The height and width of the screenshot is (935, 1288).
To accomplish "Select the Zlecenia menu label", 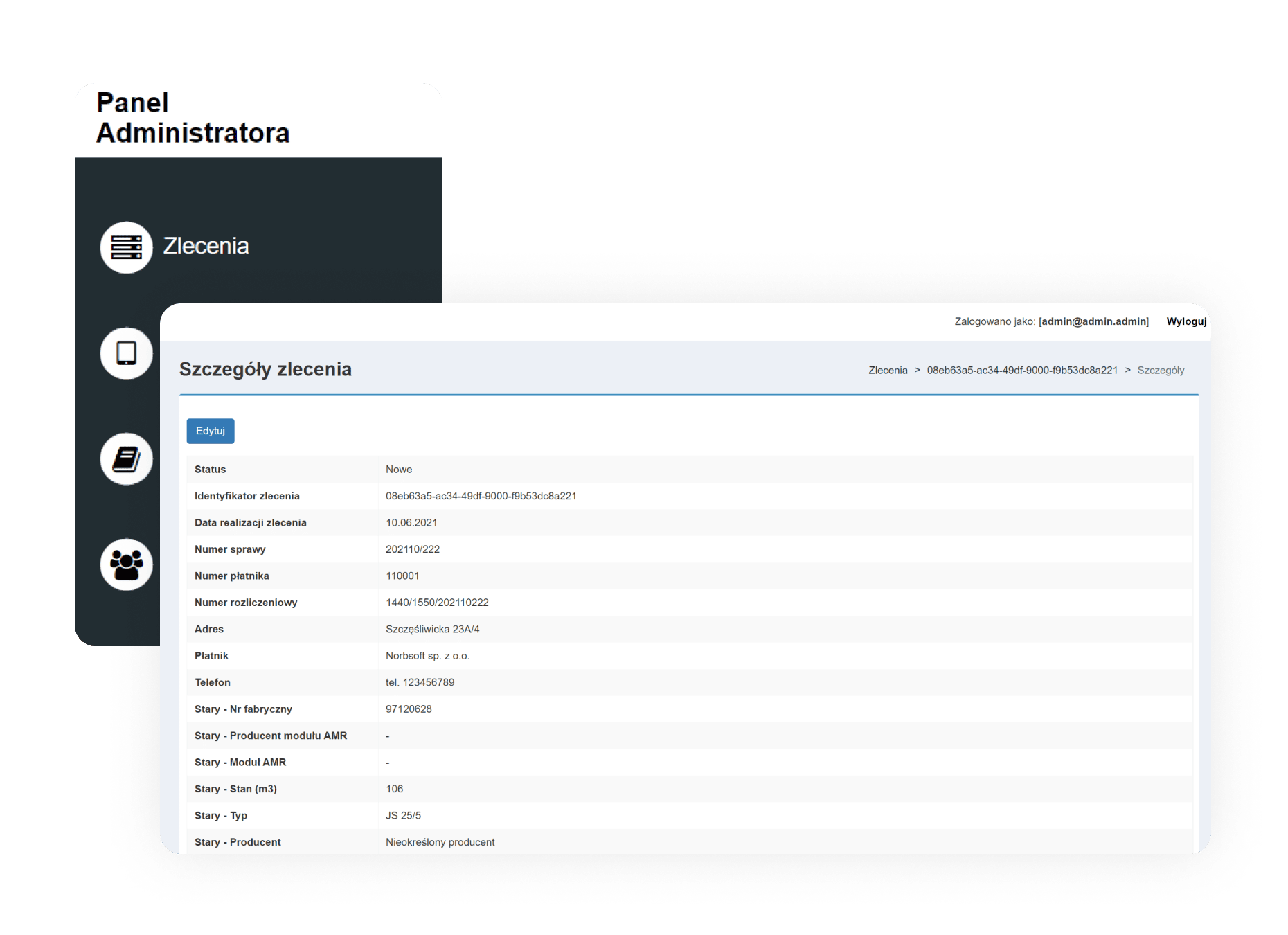I will (x=206, y=247).
